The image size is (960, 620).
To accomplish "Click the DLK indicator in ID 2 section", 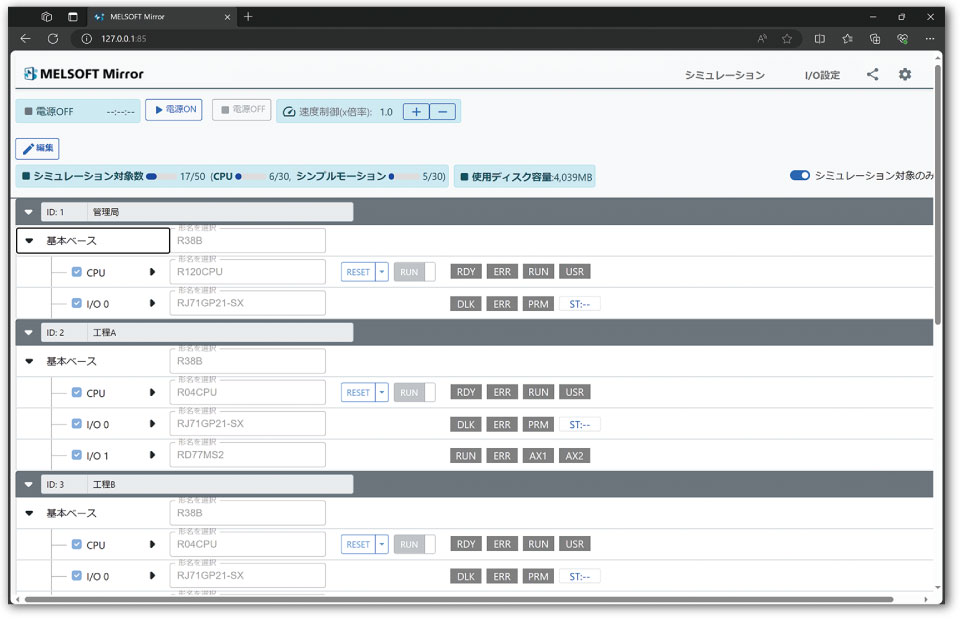I will [466, 424].
